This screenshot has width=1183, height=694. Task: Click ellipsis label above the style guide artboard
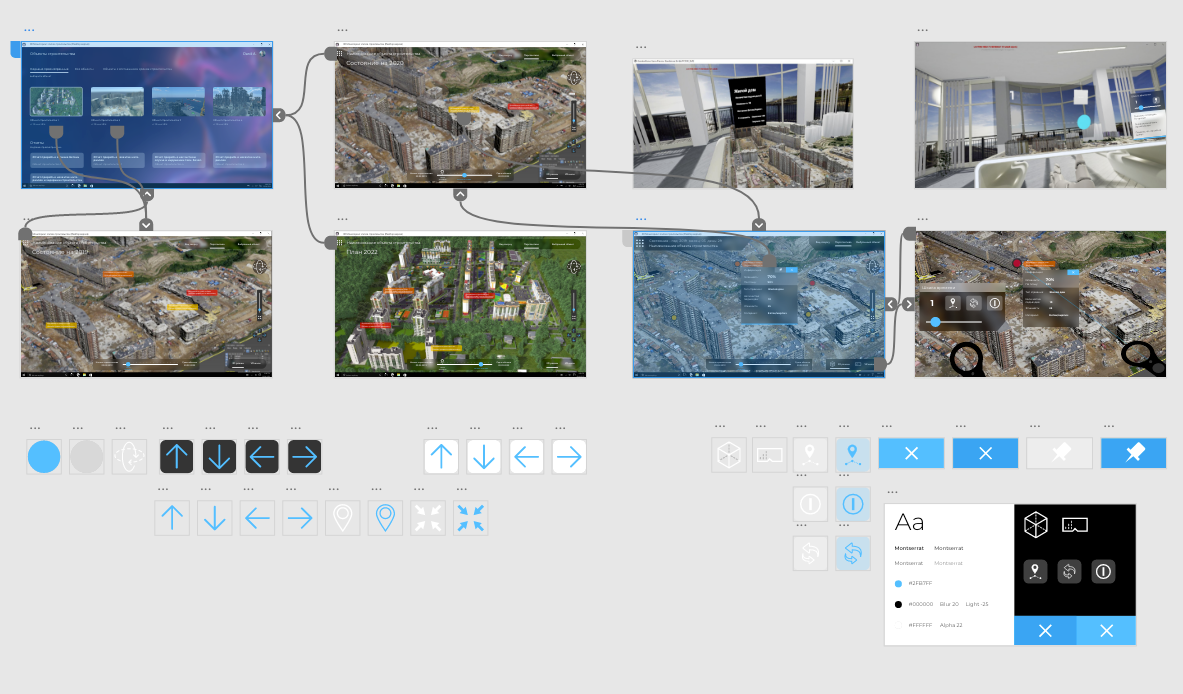point(892,492)
